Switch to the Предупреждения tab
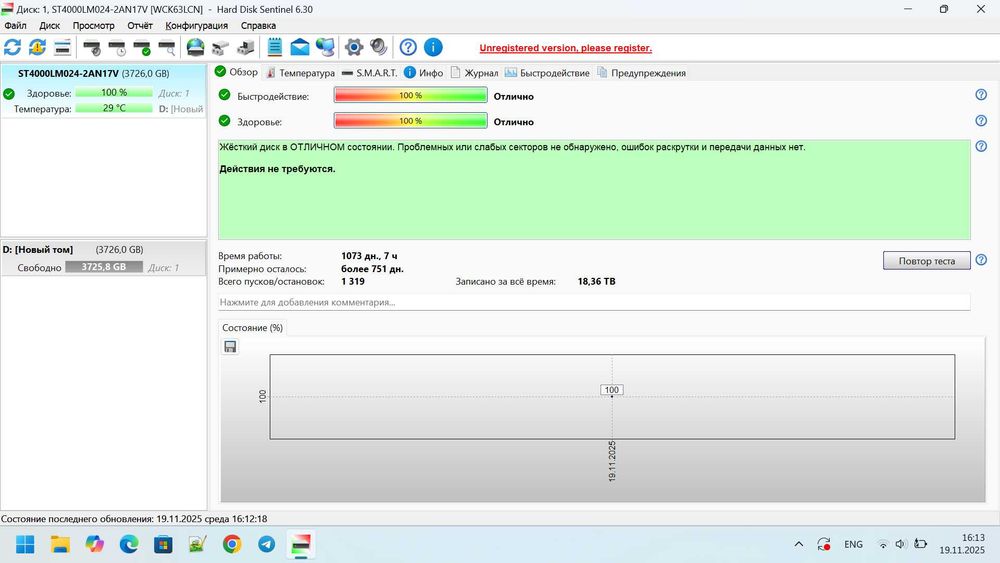The width and height of the screenshot is (1000, 563). point(642,73)
